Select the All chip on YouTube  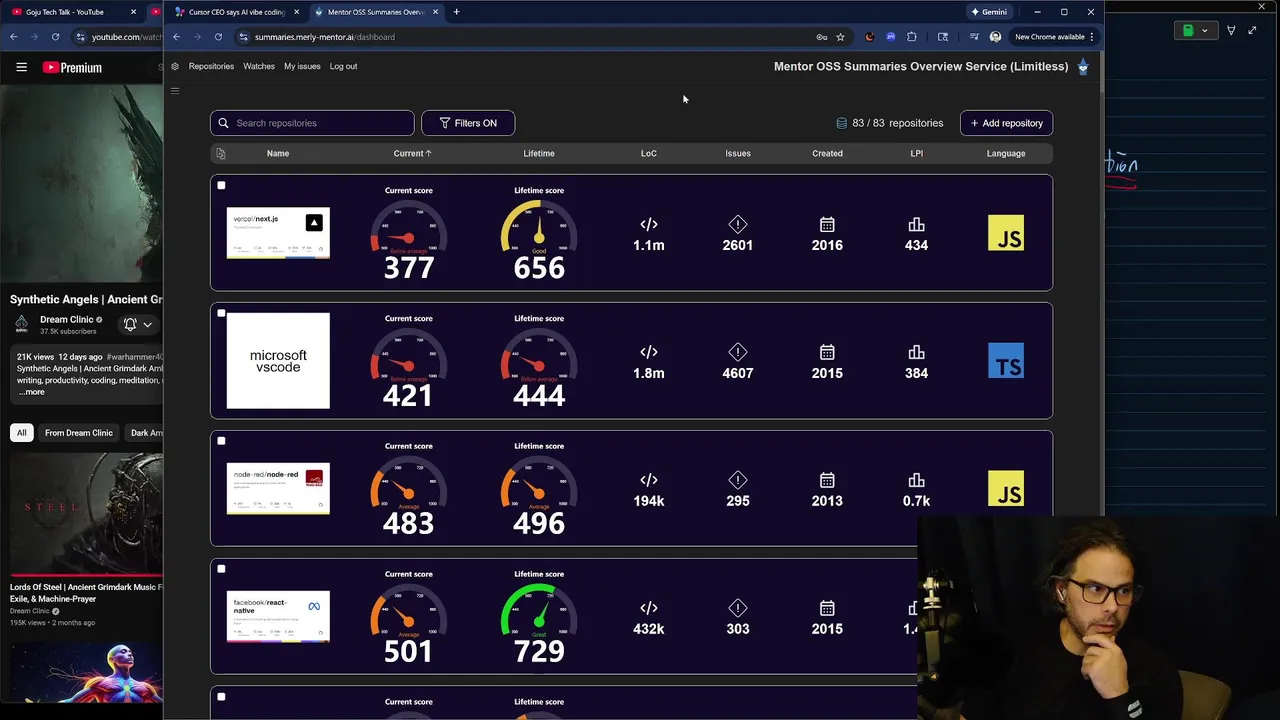point(21,433)
